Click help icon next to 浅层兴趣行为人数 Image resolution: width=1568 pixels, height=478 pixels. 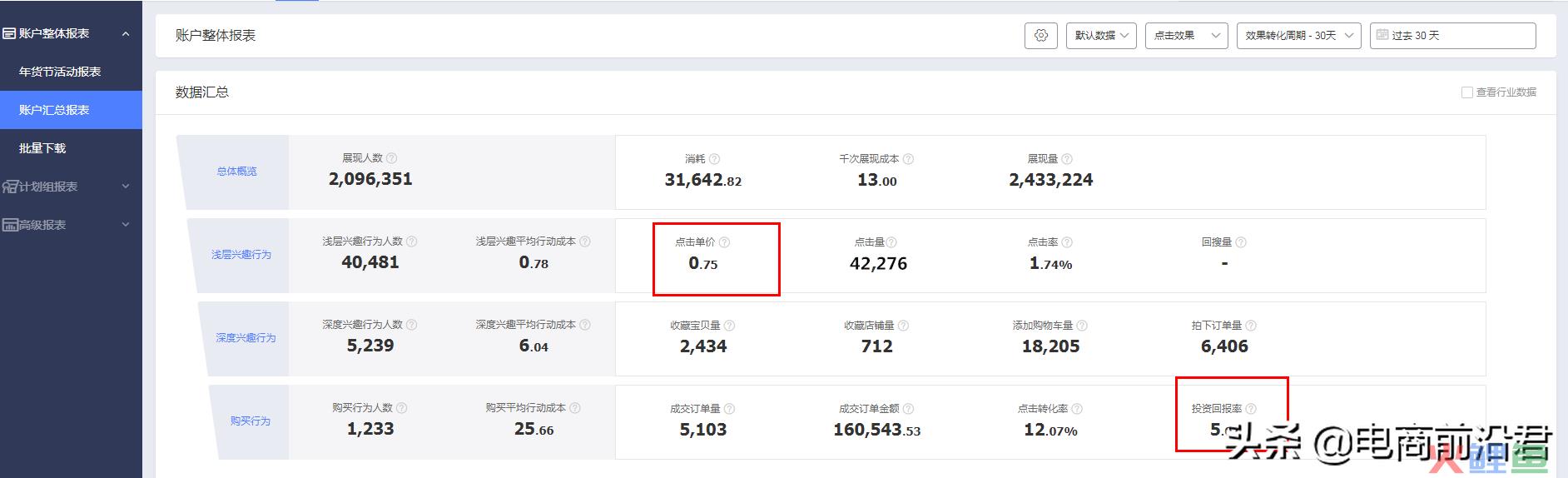(411, 241)
